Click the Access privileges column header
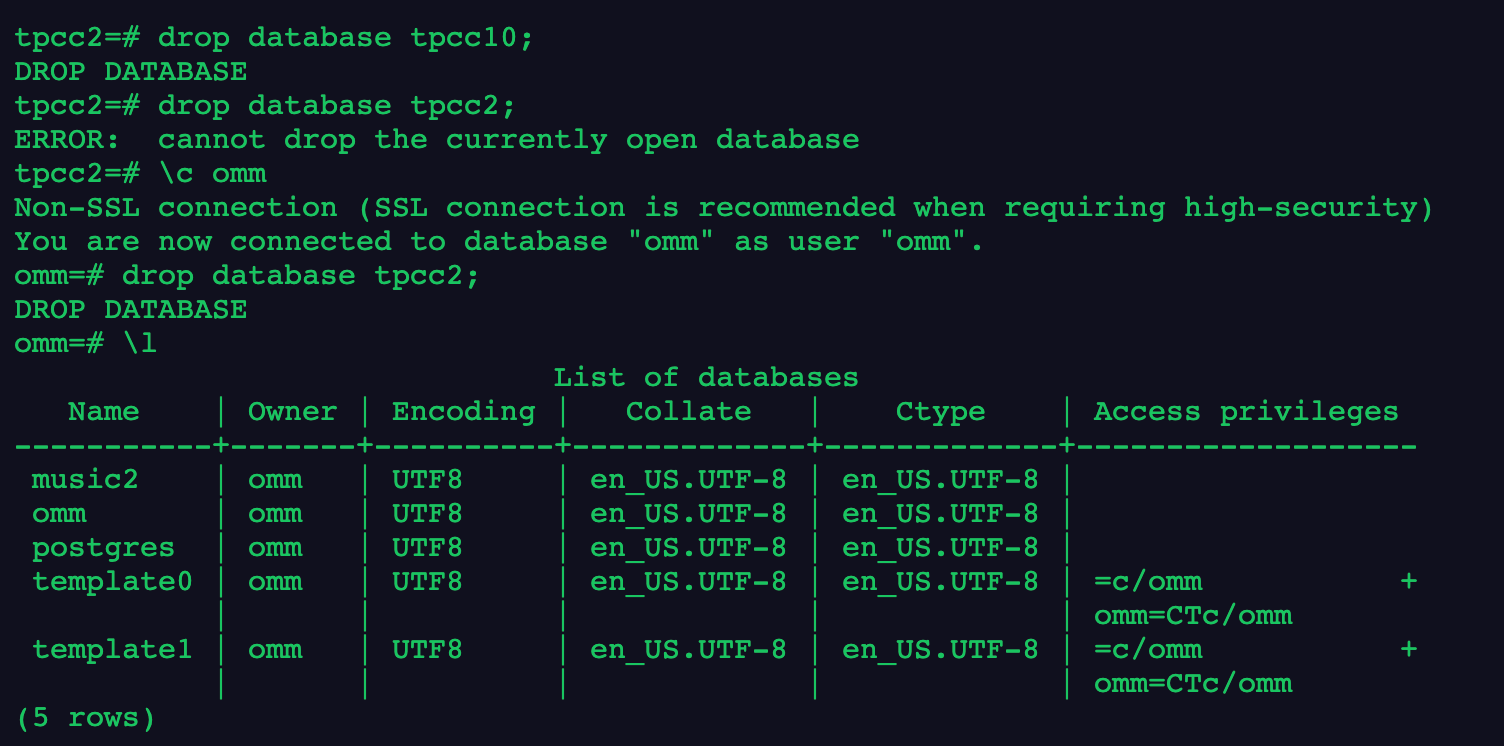1504x746 pixels. [x=1245, y=412]
